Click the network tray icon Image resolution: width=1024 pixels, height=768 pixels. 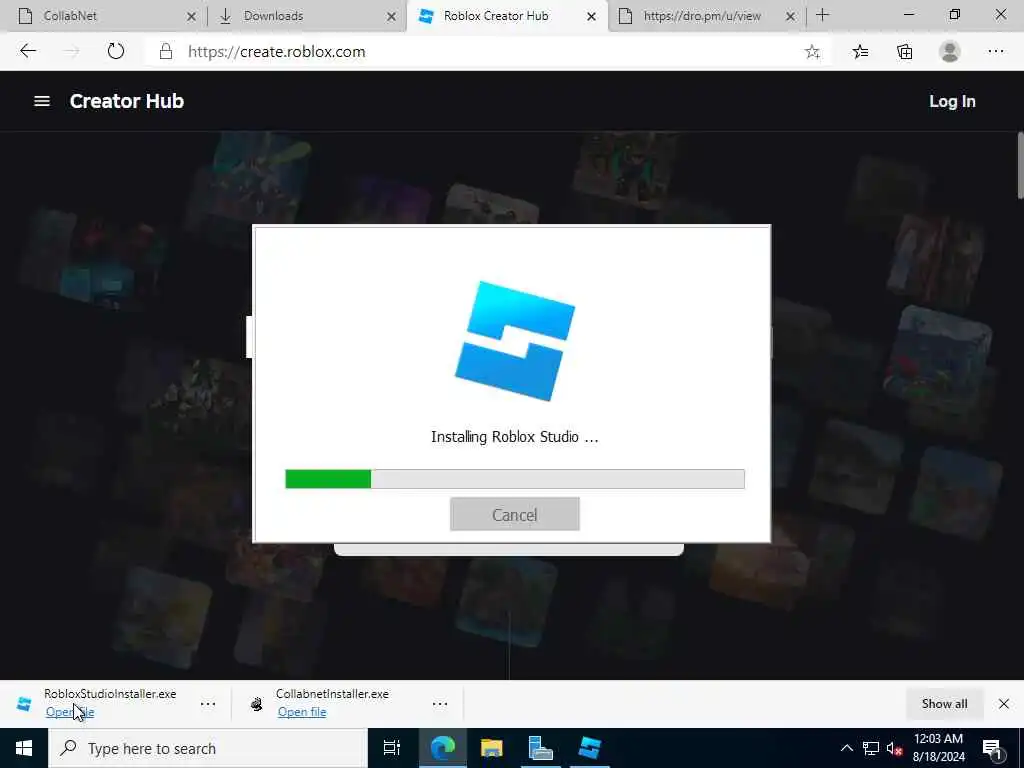click(x=871, y=748)
